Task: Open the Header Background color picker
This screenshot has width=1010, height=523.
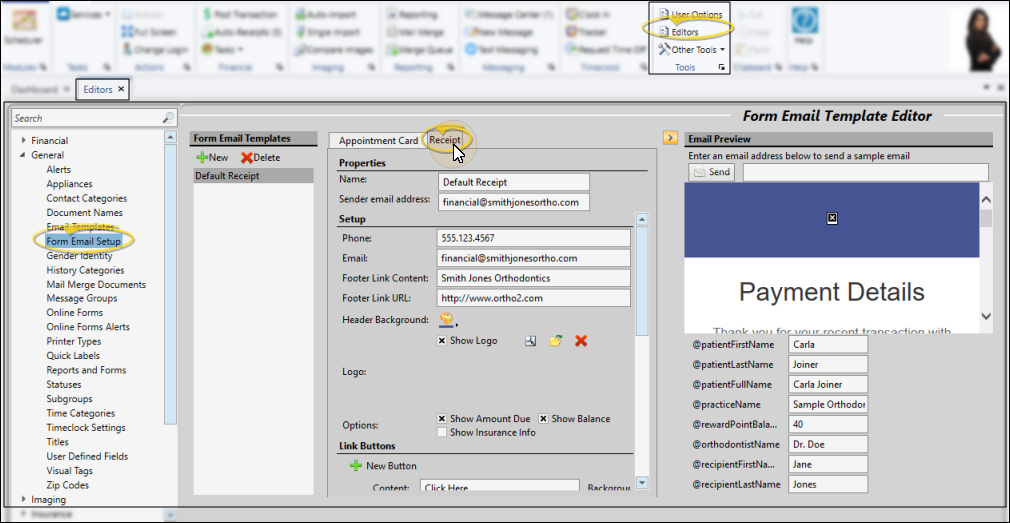Action: pyautogui.click(x=446, y=320)
